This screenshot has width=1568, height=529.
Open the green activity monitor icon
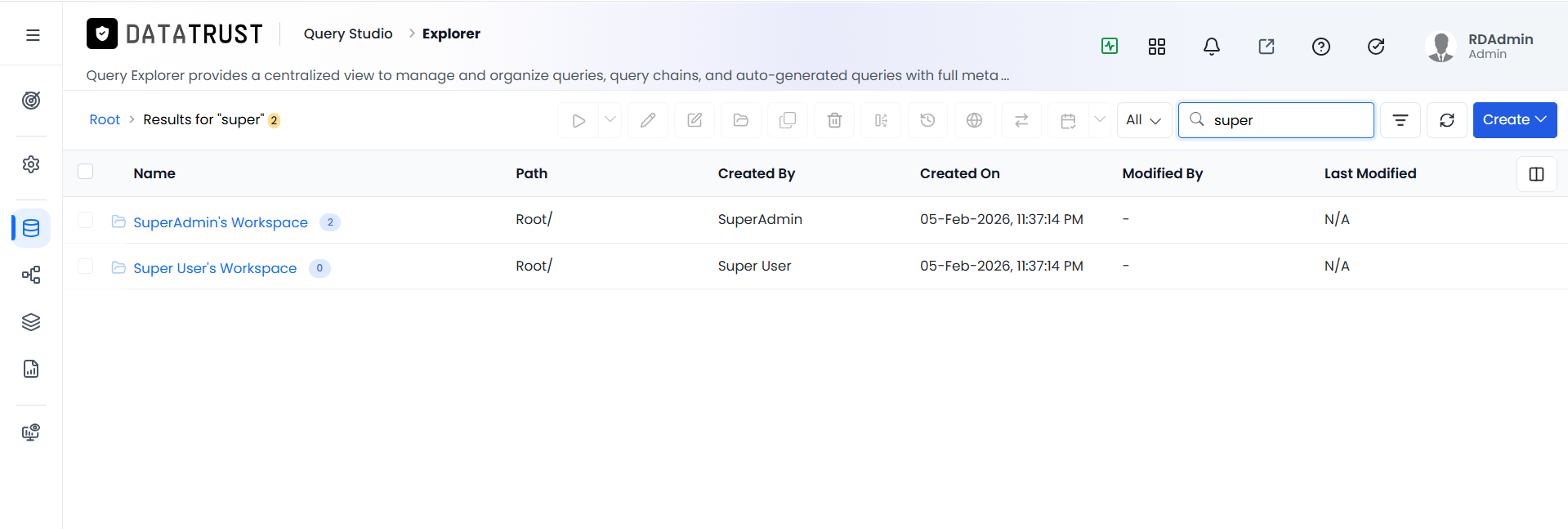(x=1110, y=46)
